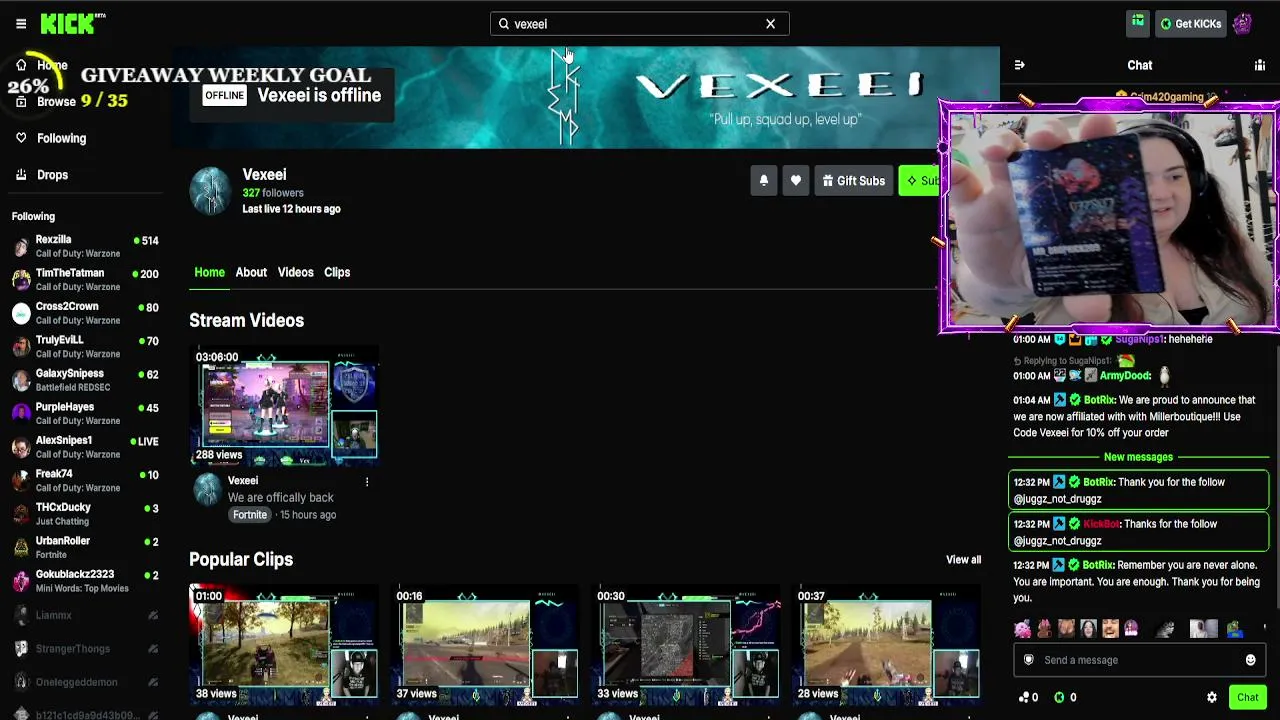Go to the KICK logo homepage
The width and height of the screenshot is (1280, 720).
(x=72, y=23)
